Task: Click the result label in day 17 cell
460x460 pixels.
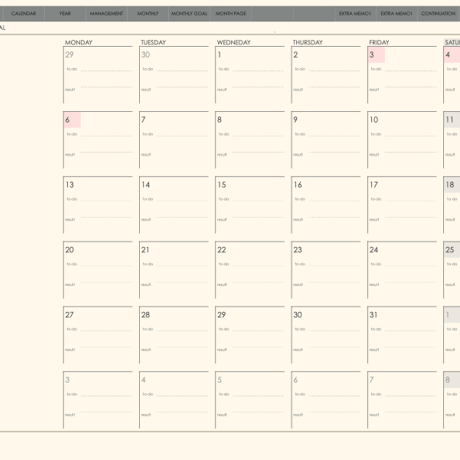Action: [374, 220]
